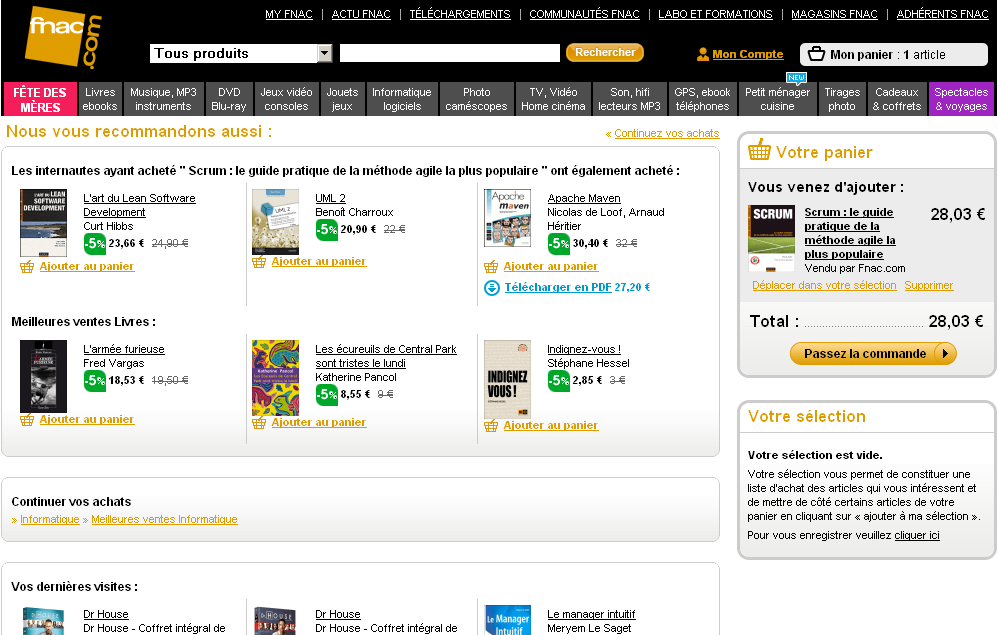This screenshot has height=635, width=998.
Task: Open the Apache Maven title link
Action: [x=584, y=199]
